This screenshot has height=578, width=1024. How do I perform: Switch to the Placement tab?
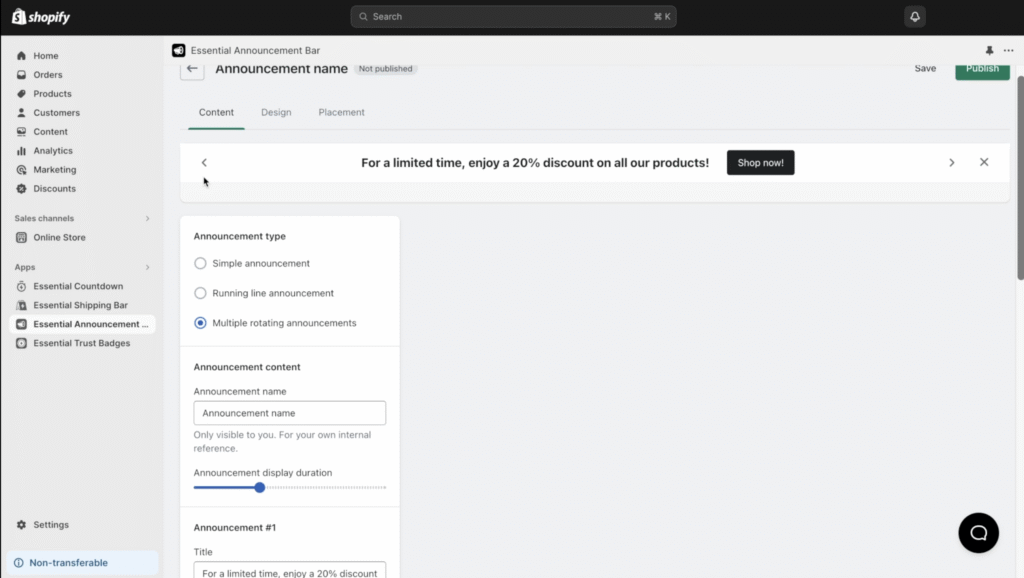(x=341, y=112)
